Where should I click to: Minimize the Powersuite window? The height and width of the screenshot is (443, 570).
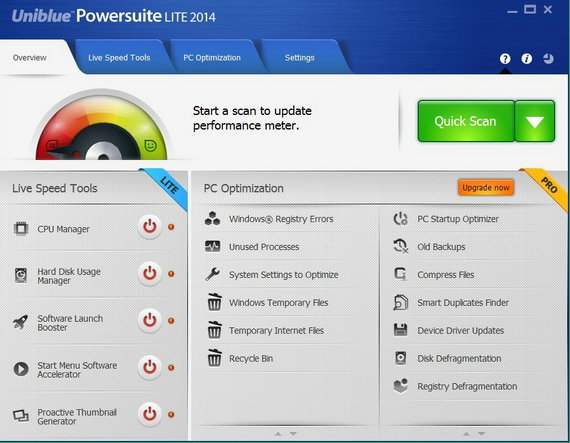click(x=512, y=11)
